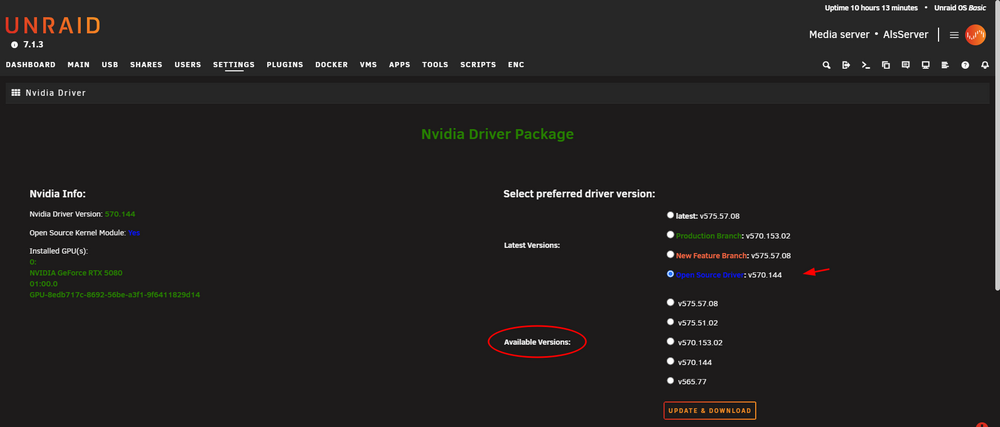Click the Update & Download button
This screenshot has width=1000, height=427.
coord(710,410)
